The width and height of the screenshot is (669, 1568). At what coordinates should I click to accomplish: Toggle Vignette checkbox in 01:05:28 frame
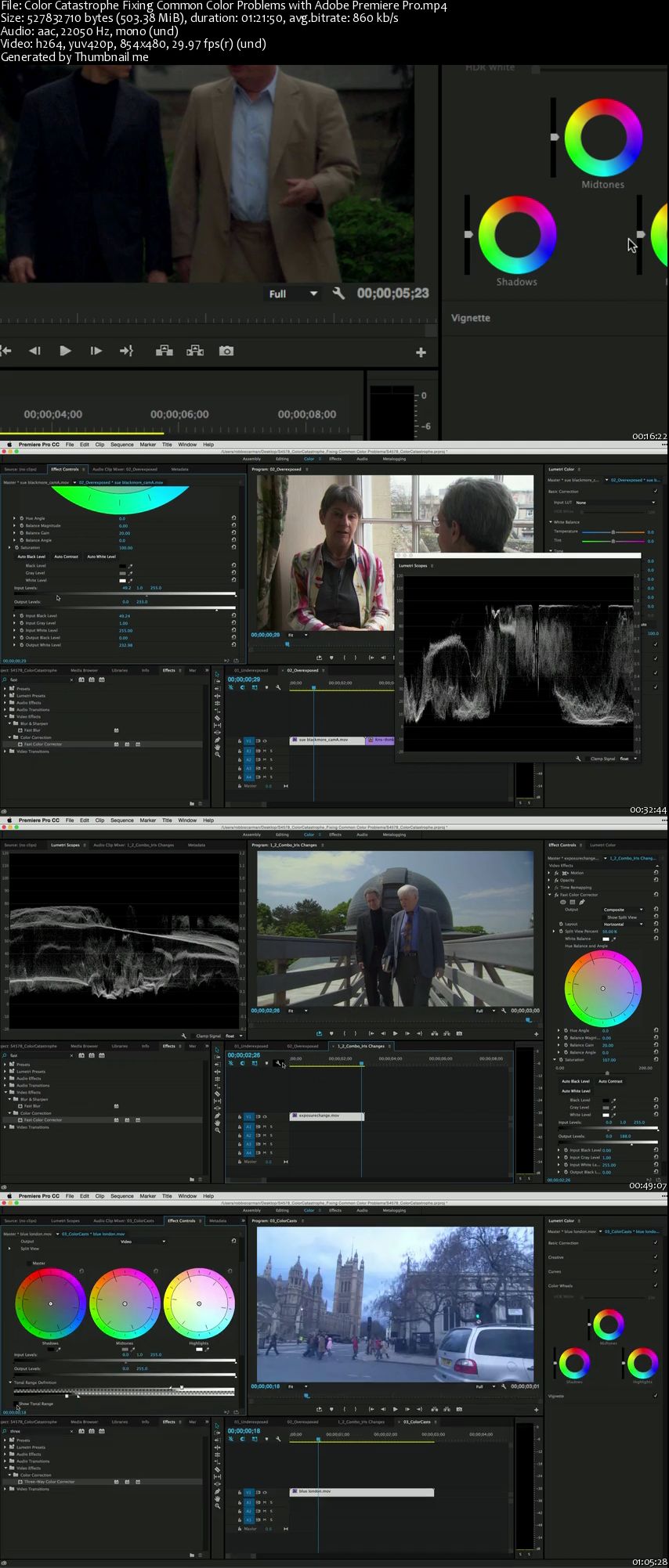[x=656, y=1396]
